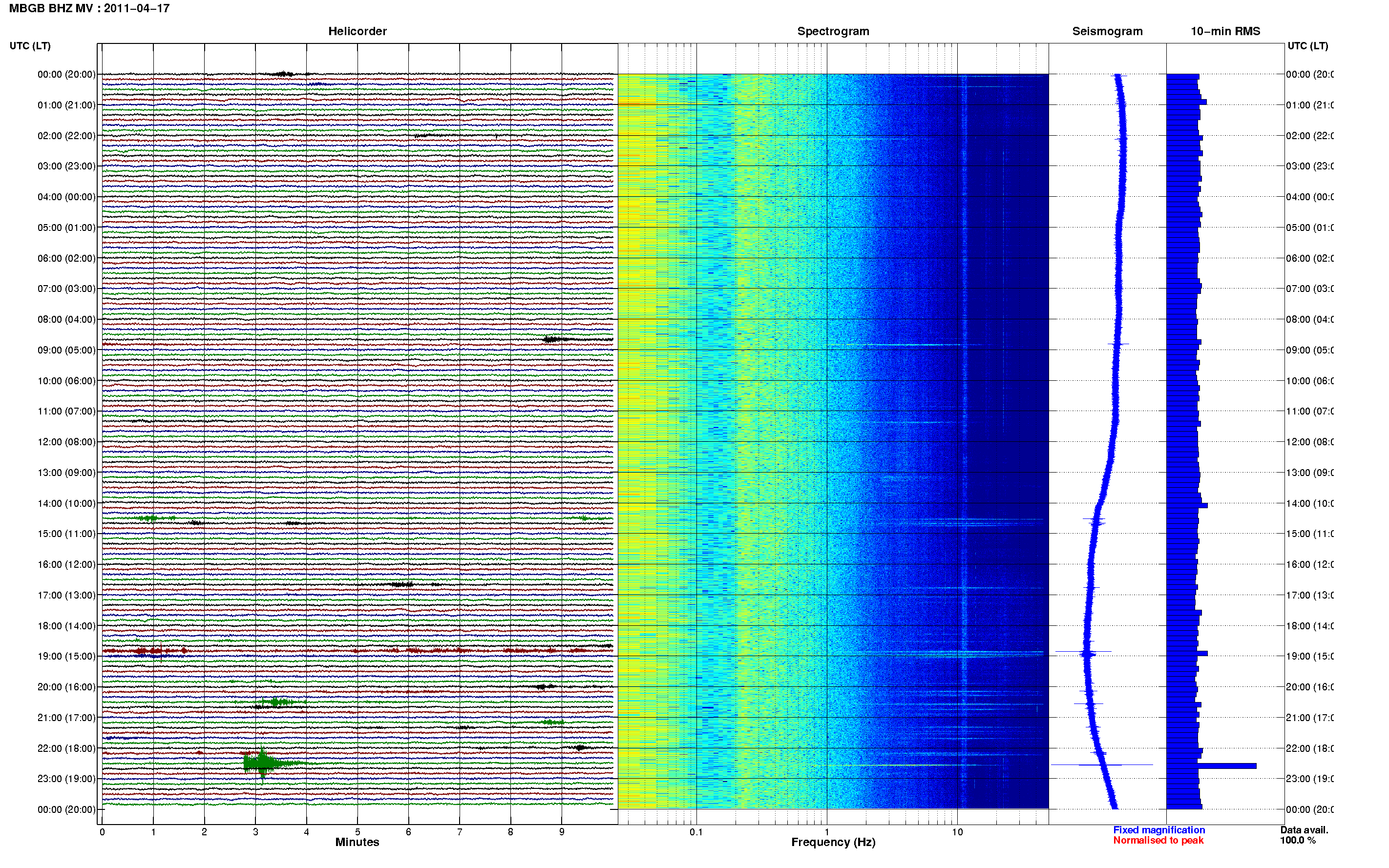Click left time label '07:00 (03:00)'
This screenshot has height=868, width=1389.
click(x=66, y=288)
